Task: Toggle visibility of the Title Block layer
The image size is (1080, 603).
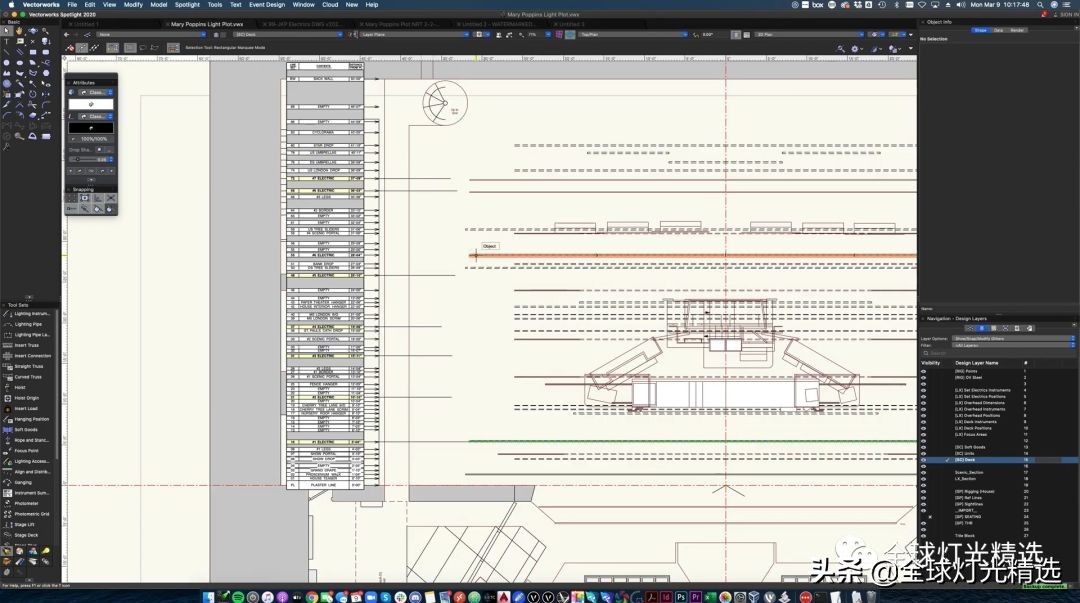Action: (x=923, y=535)
